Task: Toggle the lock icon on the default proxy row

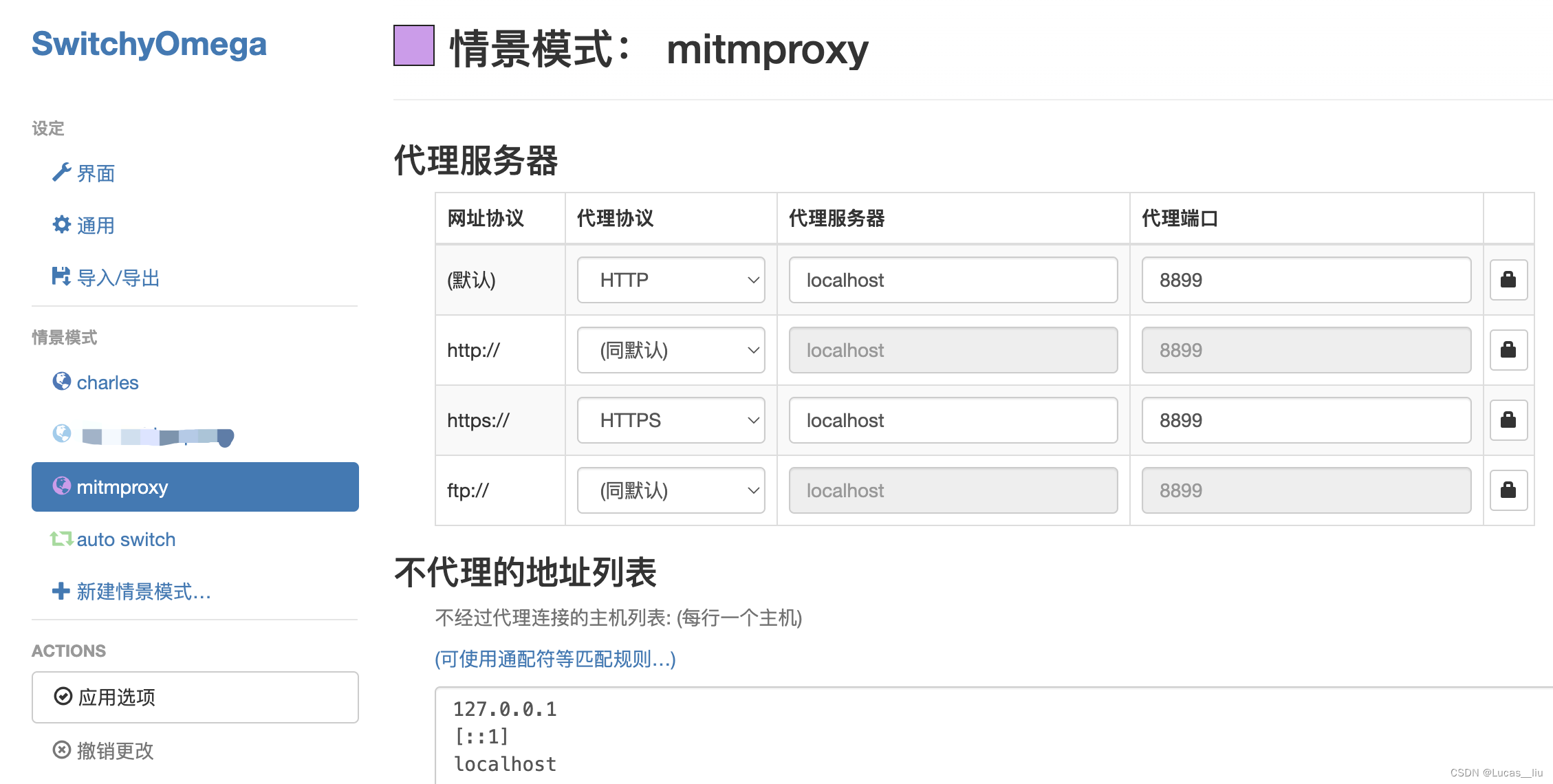Action: [x=1508, y=279]
